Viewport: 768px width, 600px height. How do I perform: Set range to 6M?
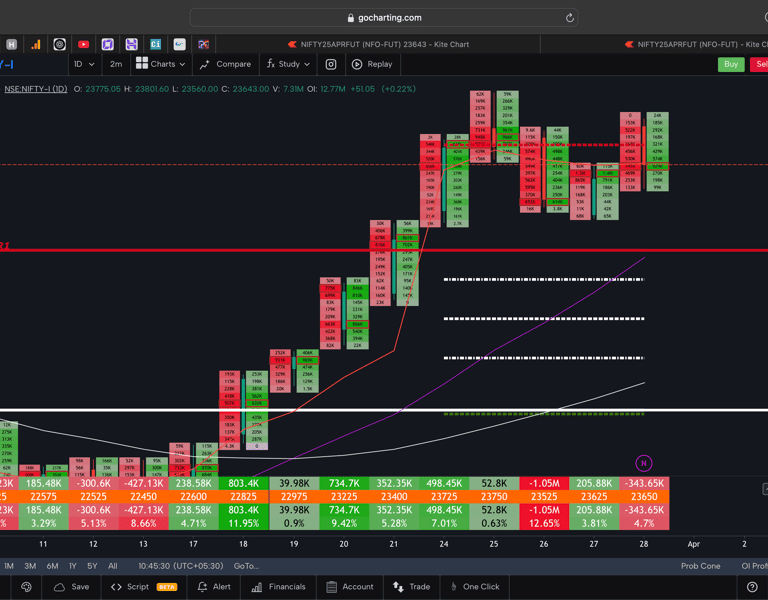pyautogui.click(x=52, y=566)
